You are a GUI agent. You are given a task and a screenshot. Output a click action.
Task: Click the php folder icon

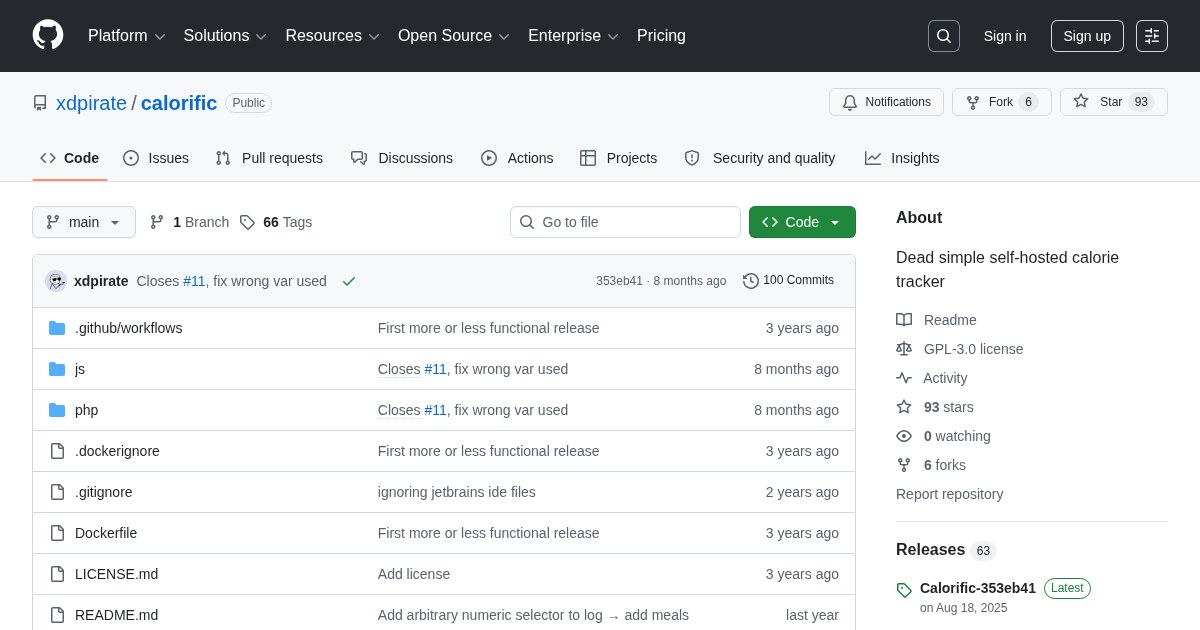(57, 410)
